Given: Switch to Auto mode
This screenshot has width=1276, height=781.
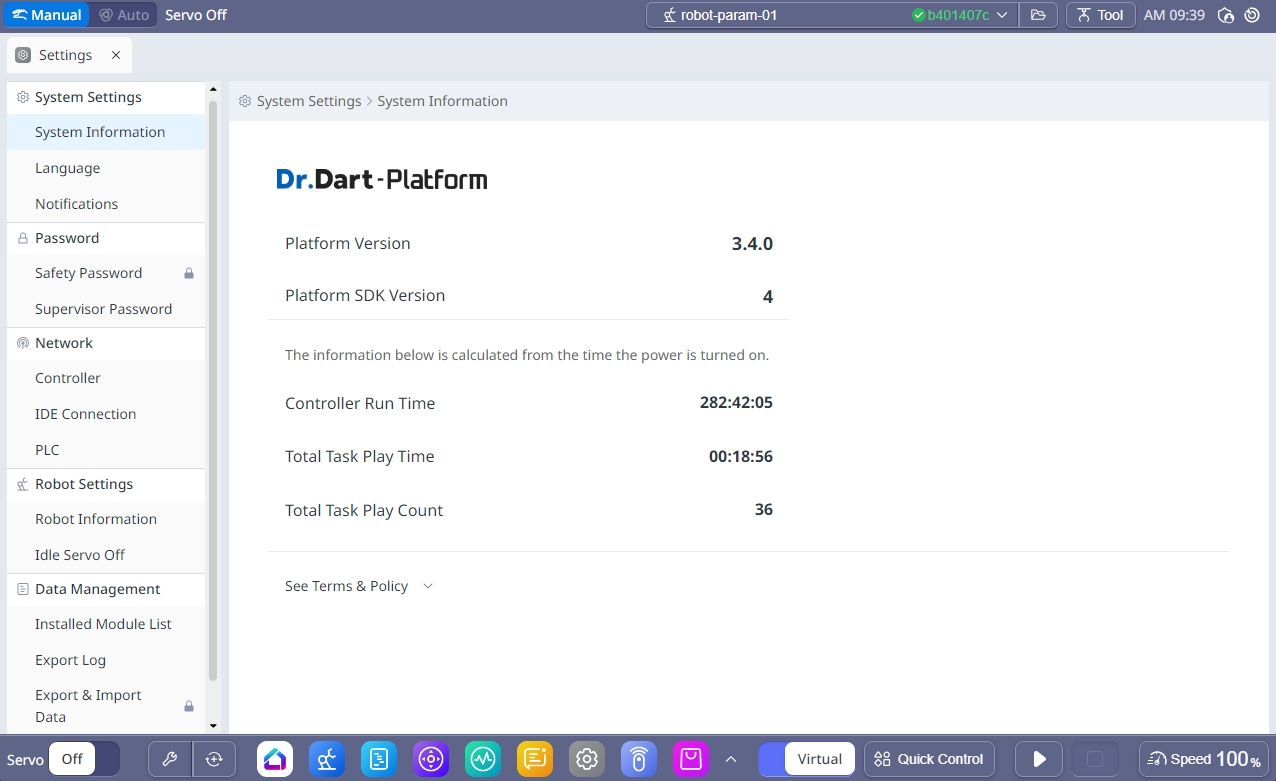Looking at the screenshot, I should point(124,15).
